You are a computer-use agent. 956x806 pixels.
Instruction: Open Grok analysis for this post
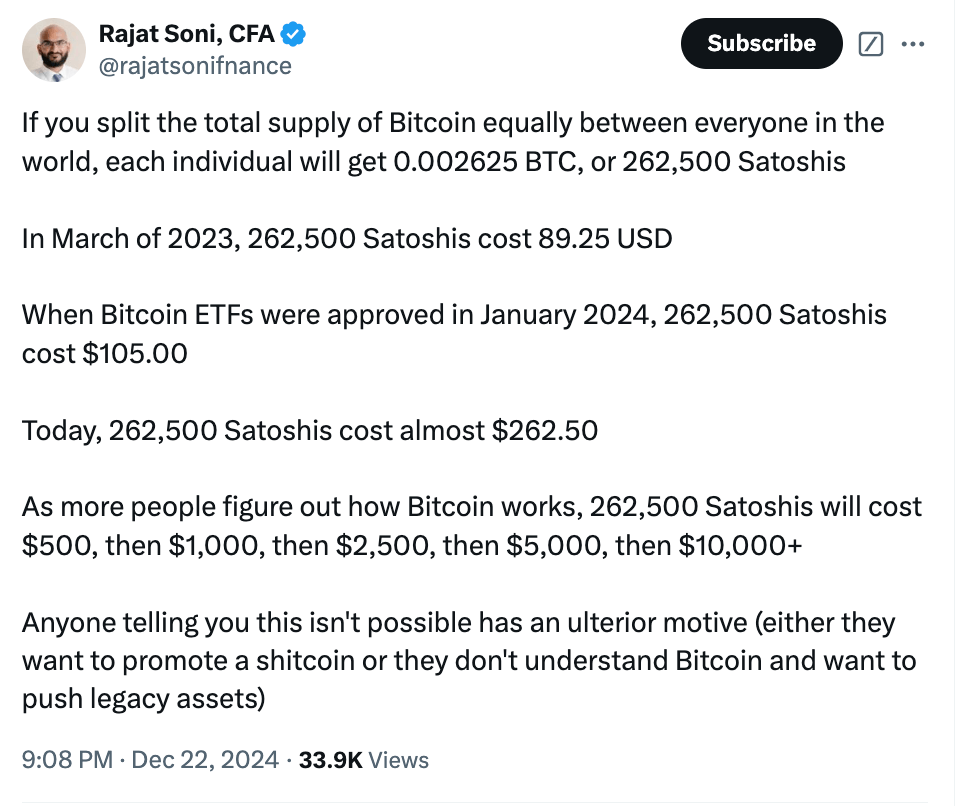[x=871, y=44]
